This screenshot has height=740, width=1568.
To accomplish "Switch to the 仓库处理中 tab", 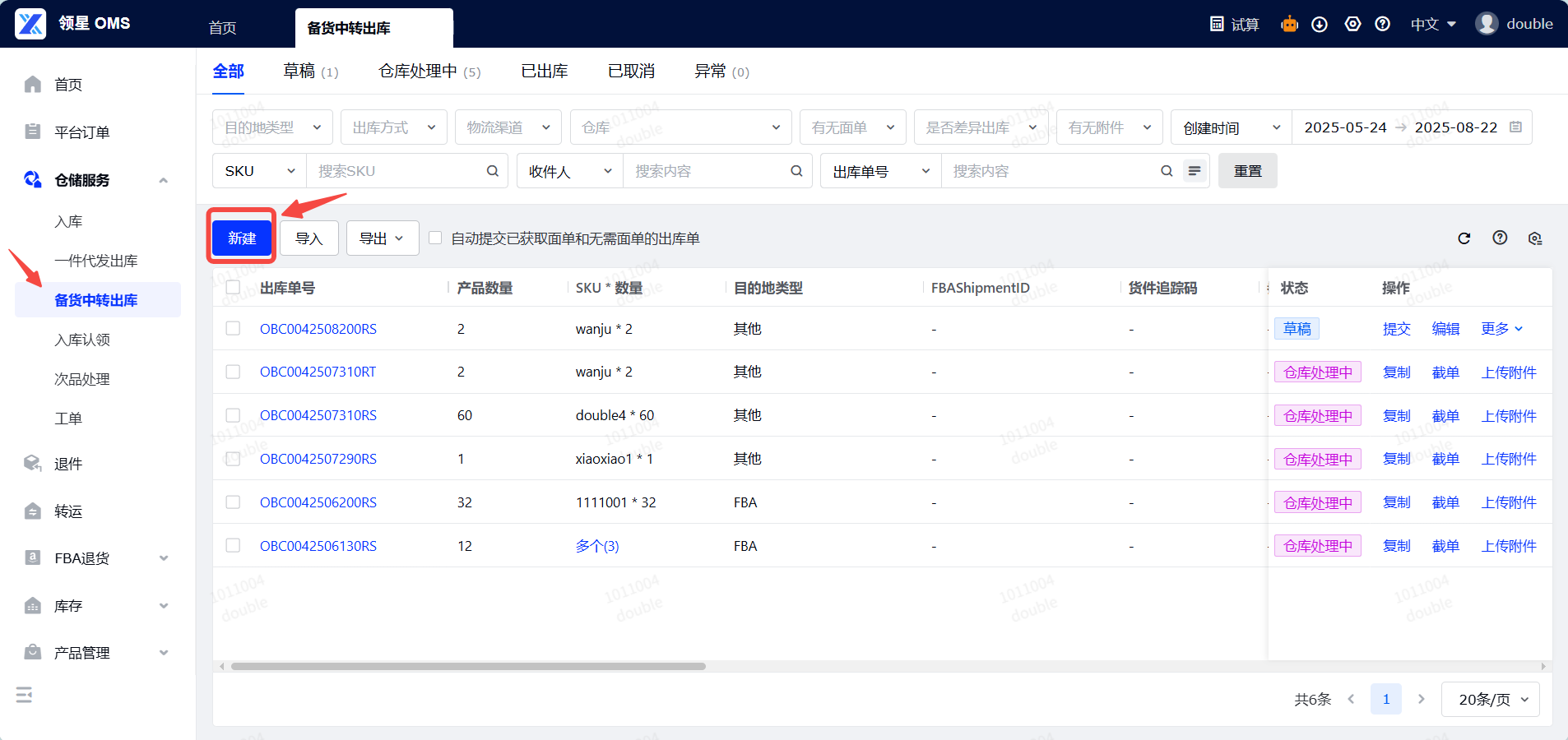I will (x=429, y=72).
